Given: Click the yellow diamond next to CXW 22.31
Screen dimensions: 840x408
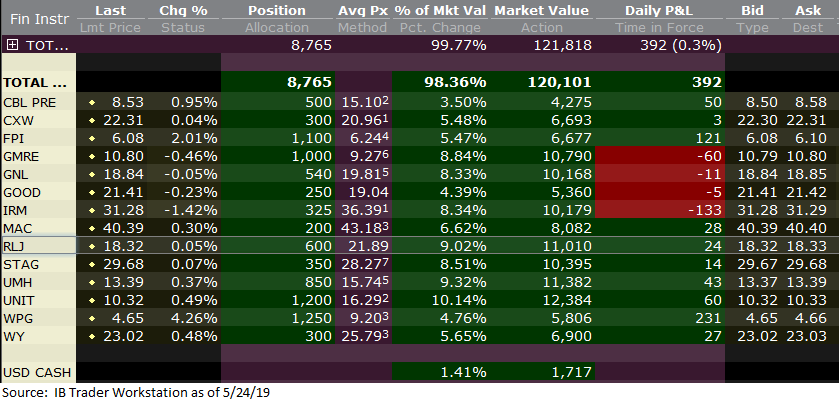Looking at the screenshot, I should (x=91, y=120).
